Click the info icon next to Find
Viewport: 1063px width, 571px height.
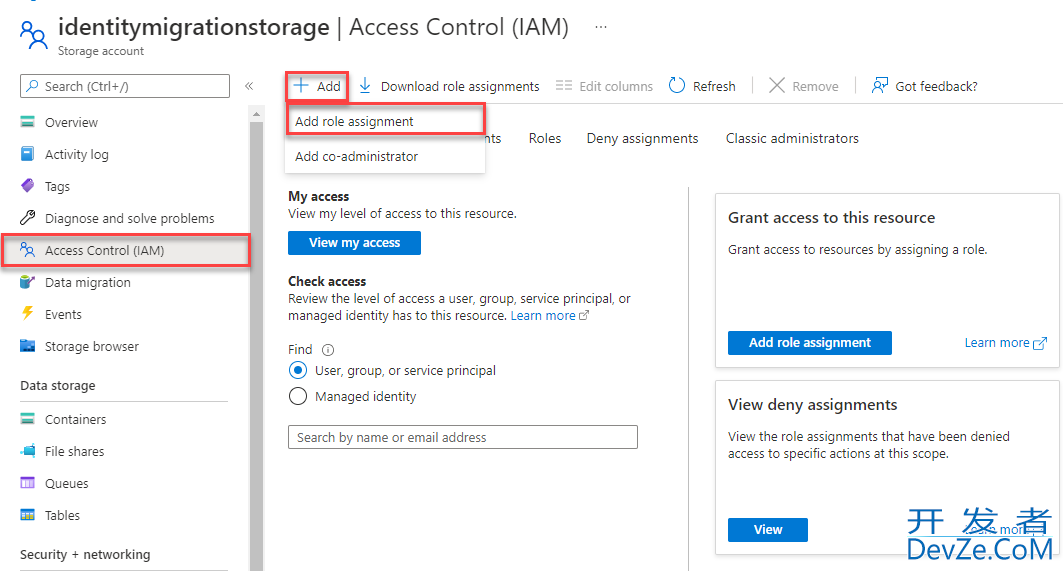pos(328,350)
